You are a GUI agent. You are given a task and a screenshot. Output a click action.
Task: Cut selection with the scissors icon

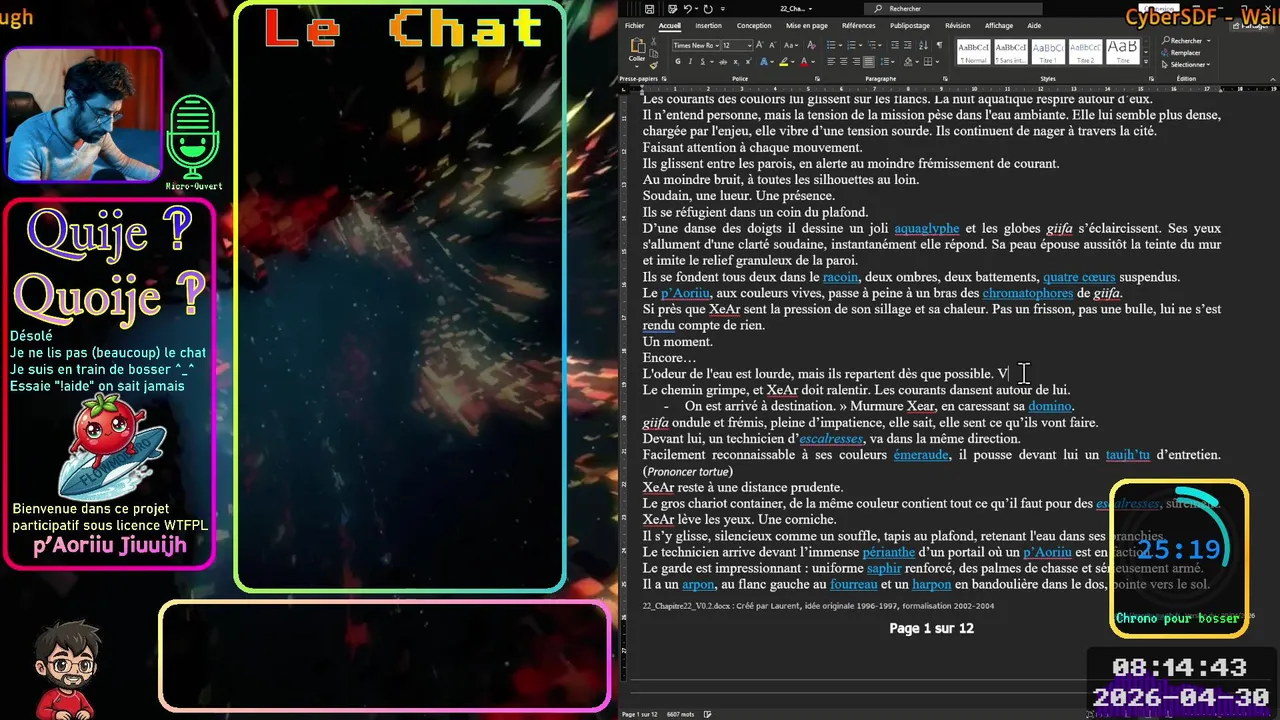(x=653, y=41)
